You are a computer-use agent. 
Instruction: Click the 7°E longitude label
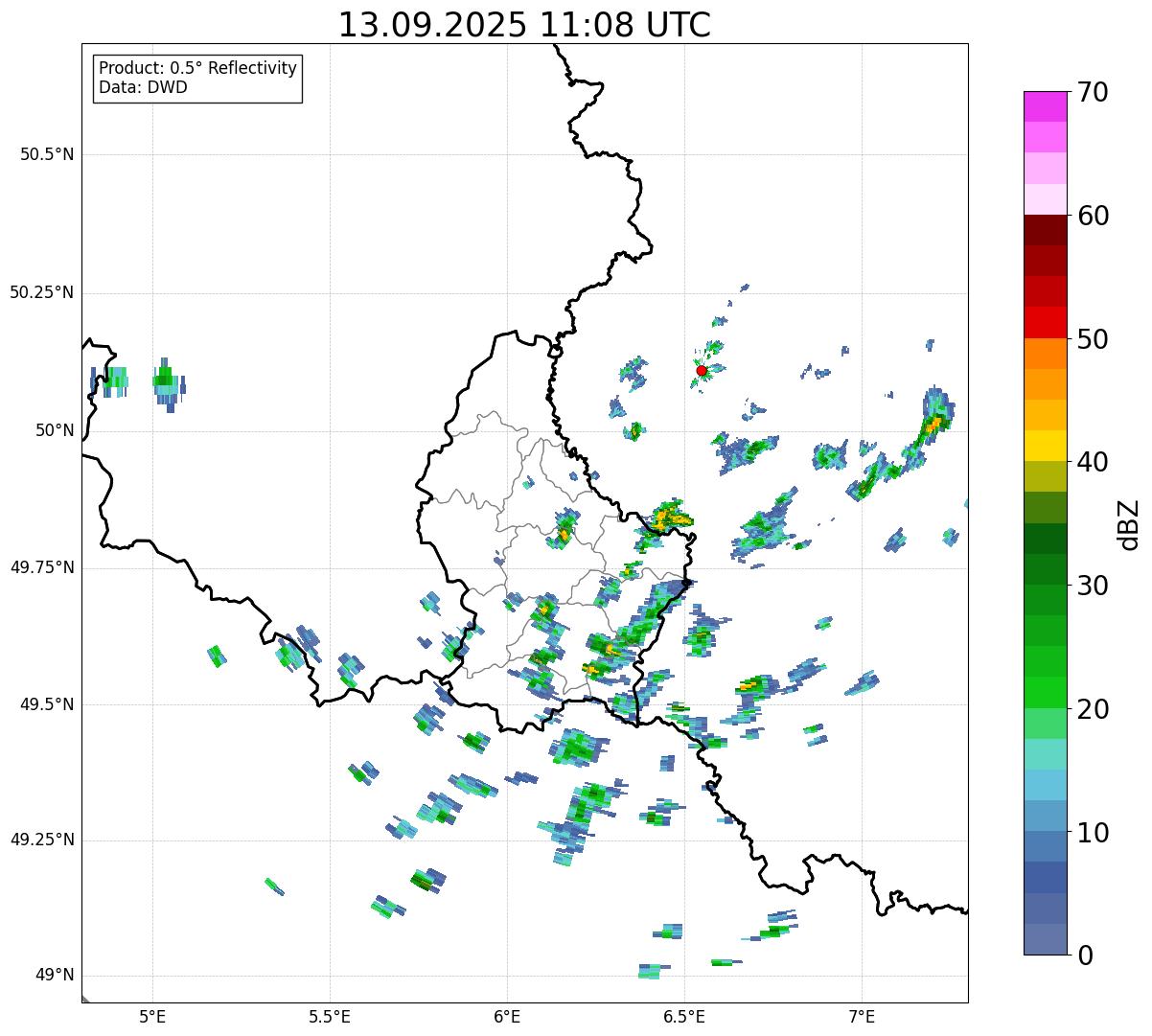862,1016
